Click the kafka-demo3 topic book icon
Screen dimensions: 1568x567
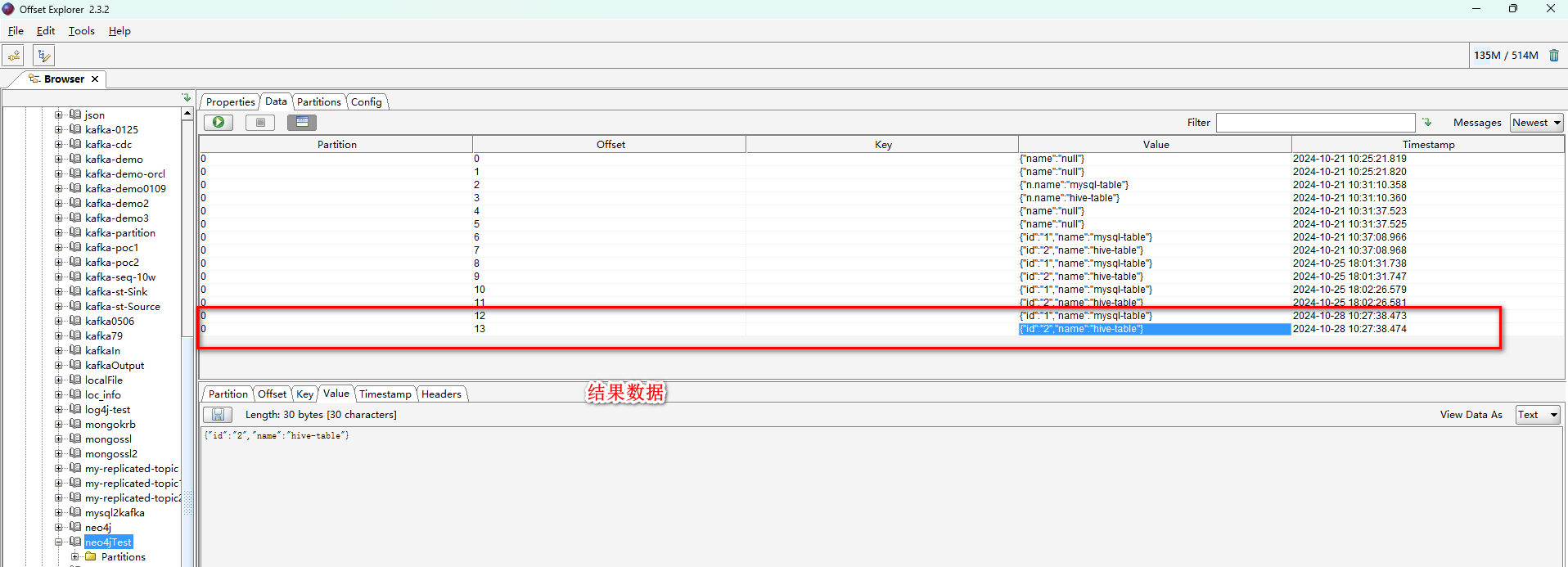coord(75,218)
